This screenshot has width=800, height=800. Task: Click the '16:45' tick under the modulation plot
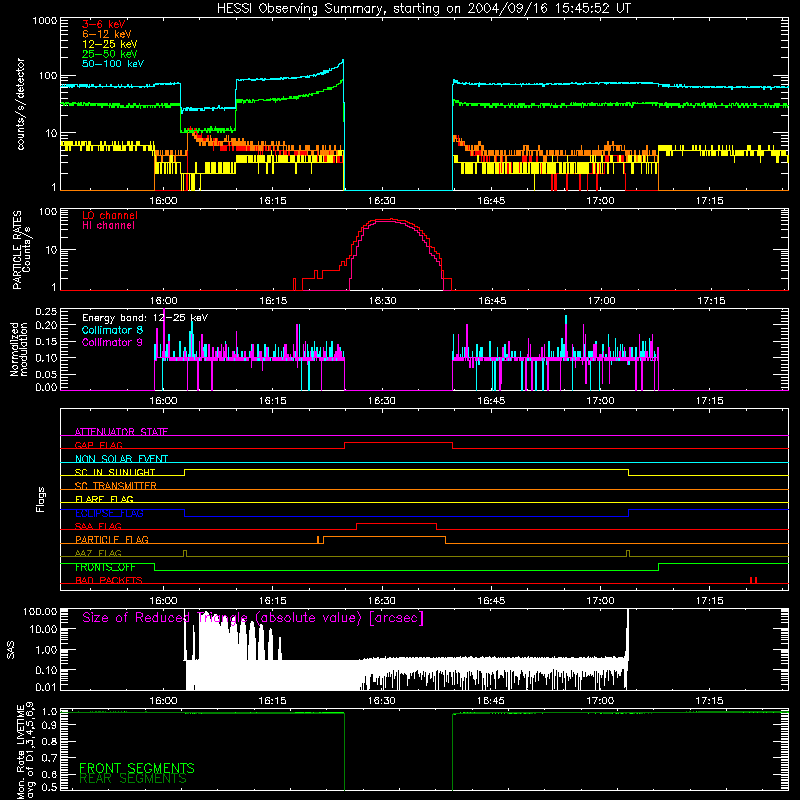[491, 401]
